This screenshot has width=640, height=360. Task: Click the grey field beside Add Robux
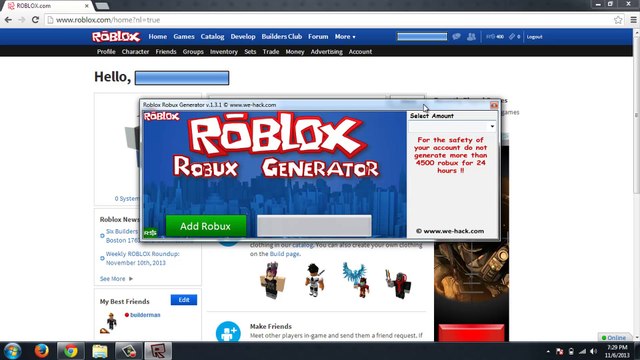point(314,226)
